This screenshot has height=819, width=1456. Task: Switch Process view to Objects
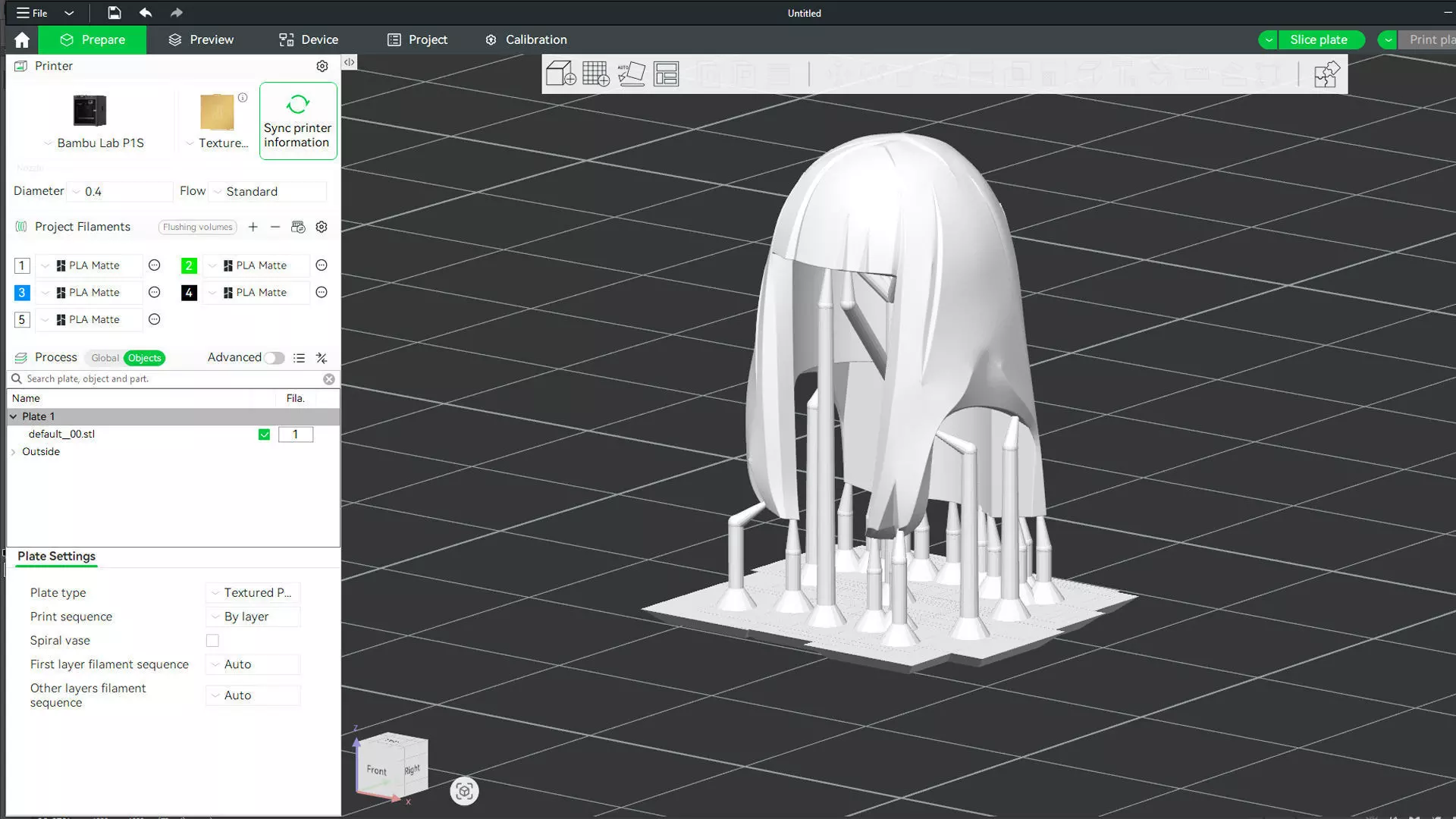click(144, 359)
